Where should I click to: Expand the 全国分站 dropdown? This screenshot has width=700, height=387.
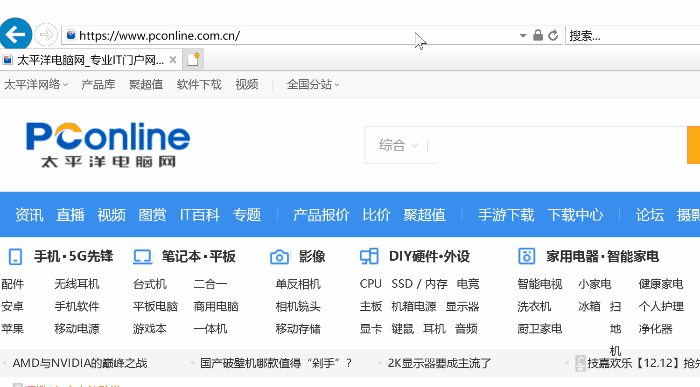(312, 84)
